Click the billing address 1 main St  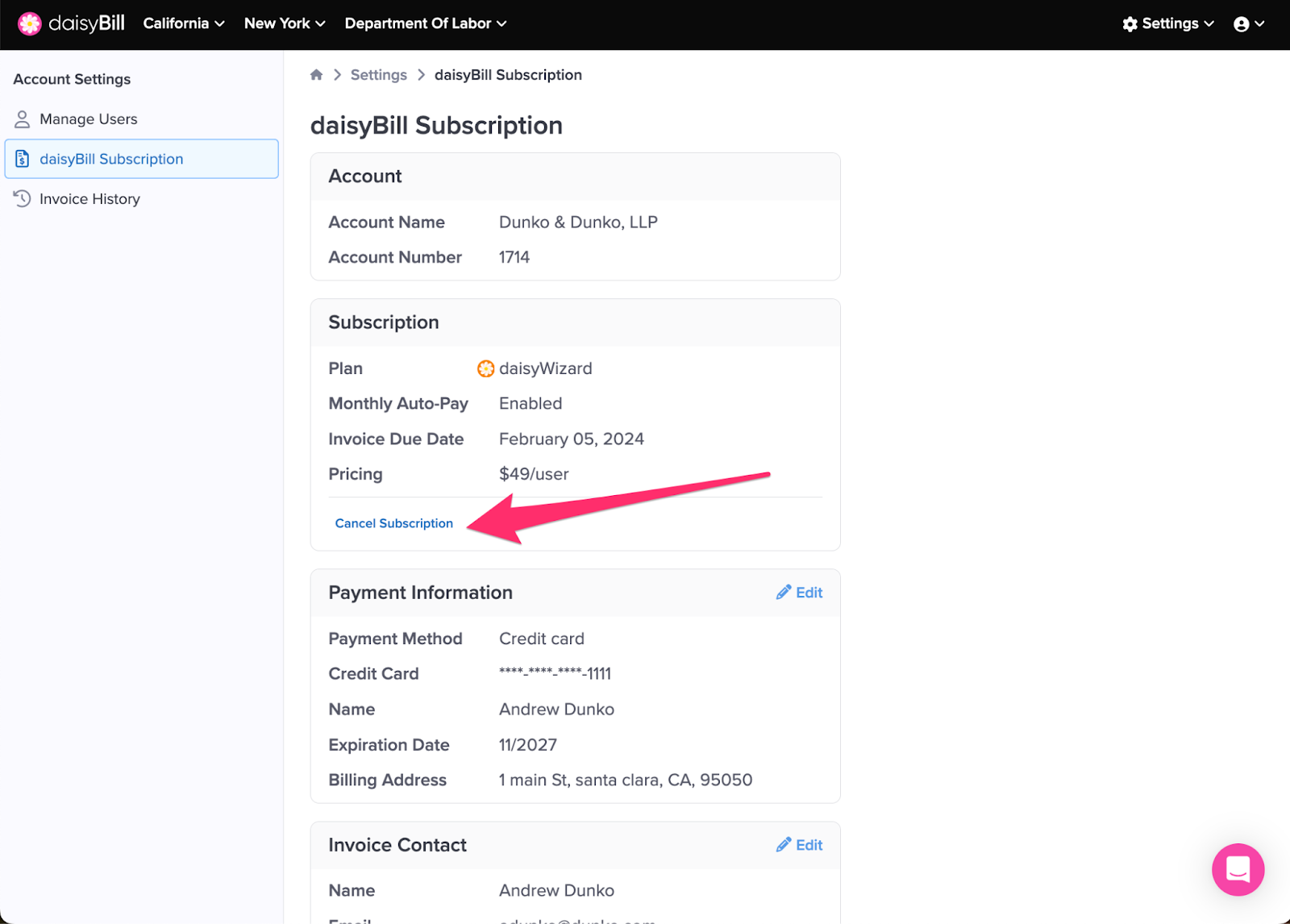point(626,780)
